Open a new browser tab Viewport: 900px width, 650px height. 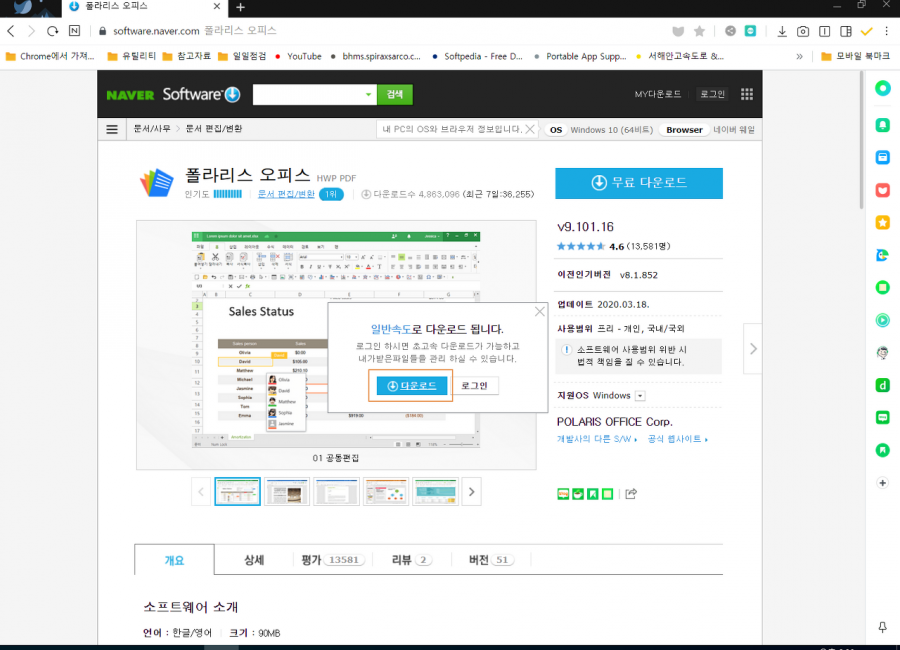tap(240, 7)
